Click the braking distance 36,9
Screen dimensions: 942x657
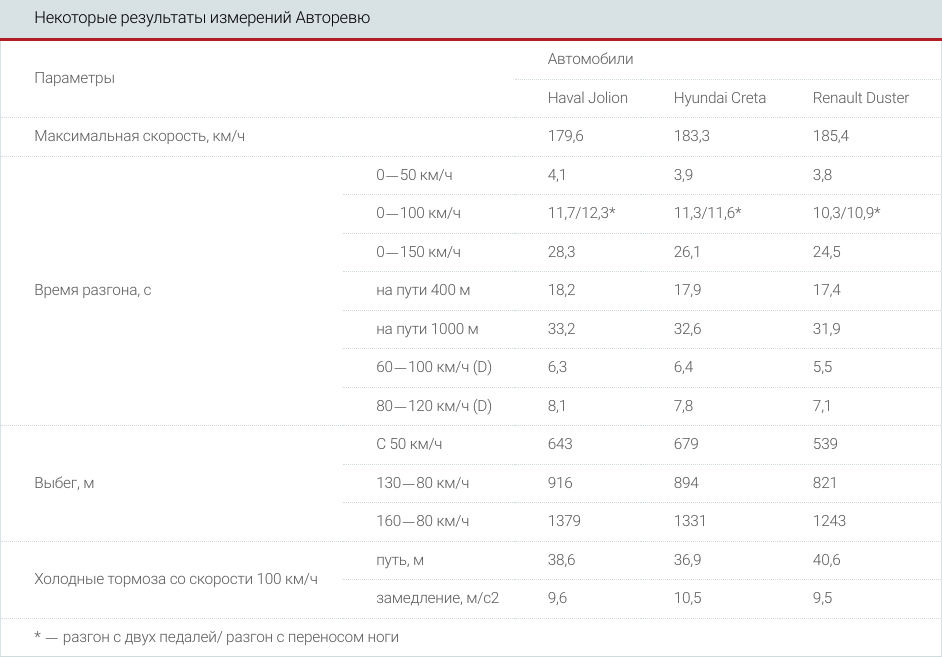coord(687,560)
